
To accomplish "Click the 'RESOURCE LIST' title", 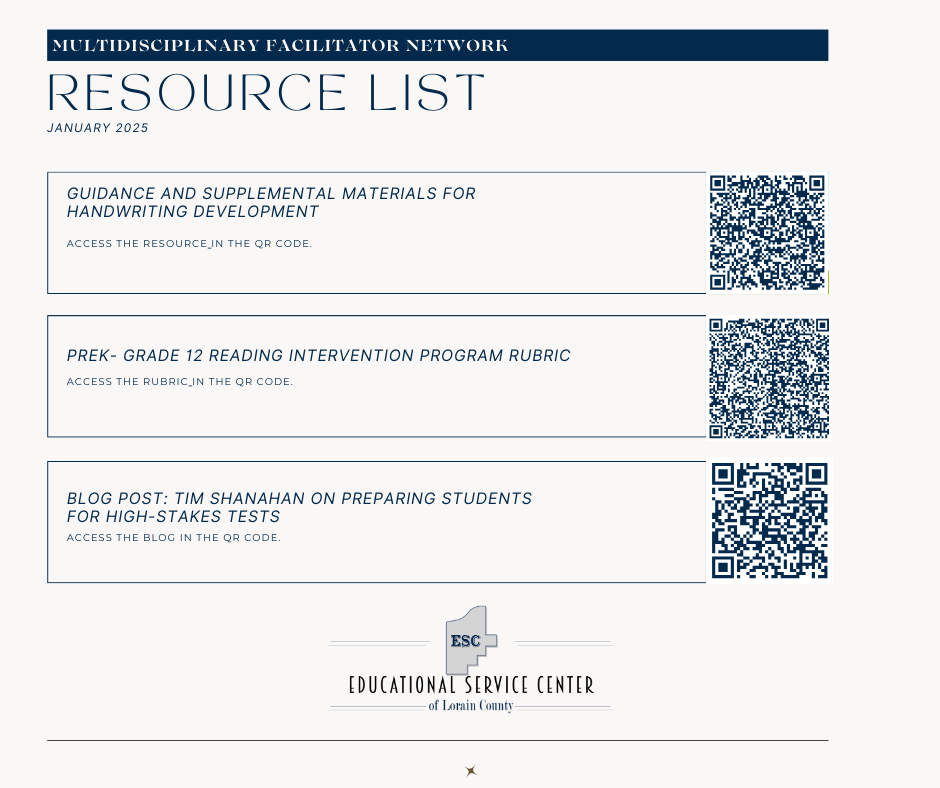I will [x=266, y=92].
